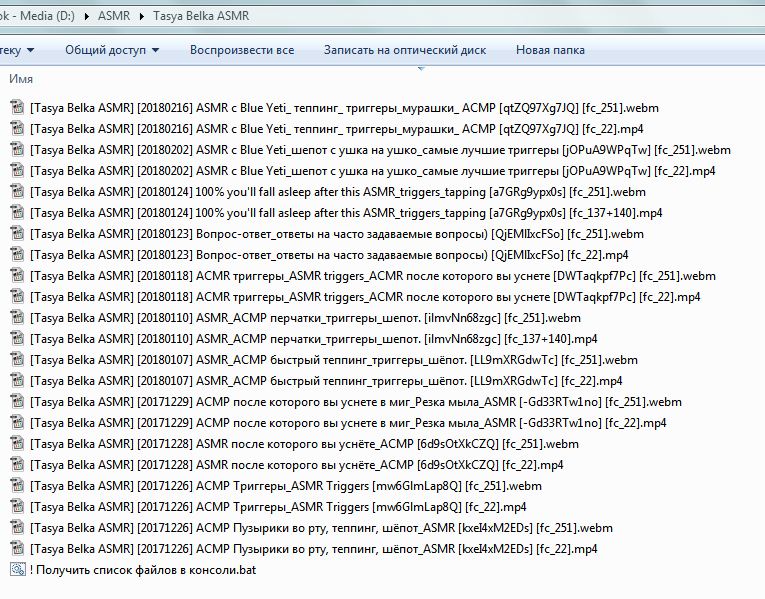Image resolution: width=765 pixels, height=599 pixels.
Task: Select file name ending [6d9sOtXkCZQ] [fc_22].mp4
Action: click(x=297, y=465)
